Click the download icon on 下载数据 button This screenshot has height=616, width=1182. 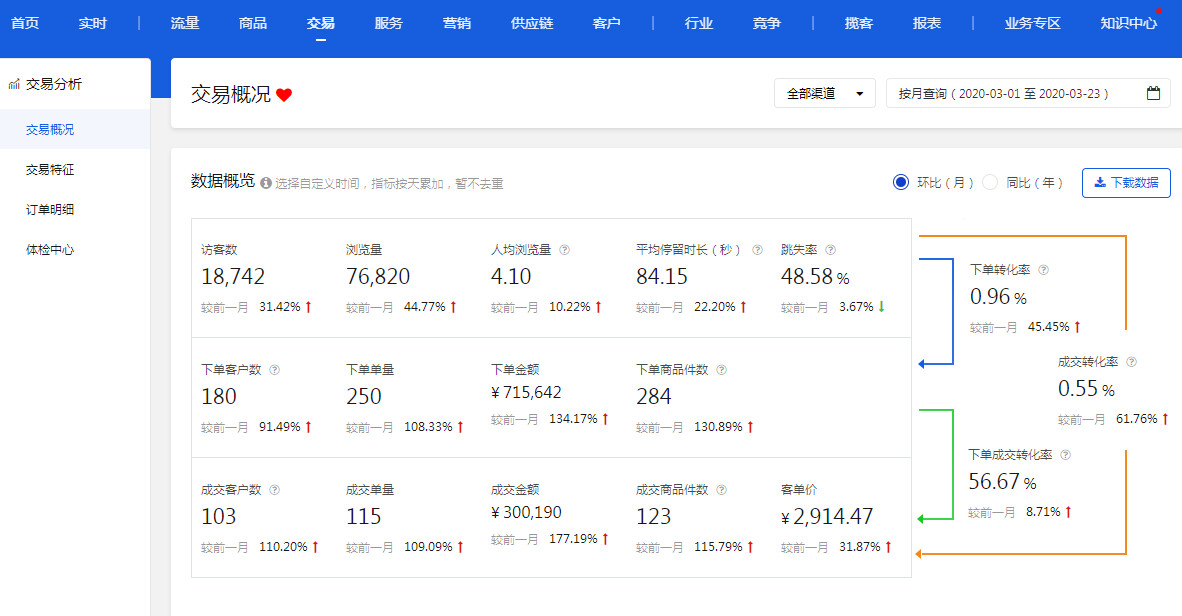tap(1102, 183)
